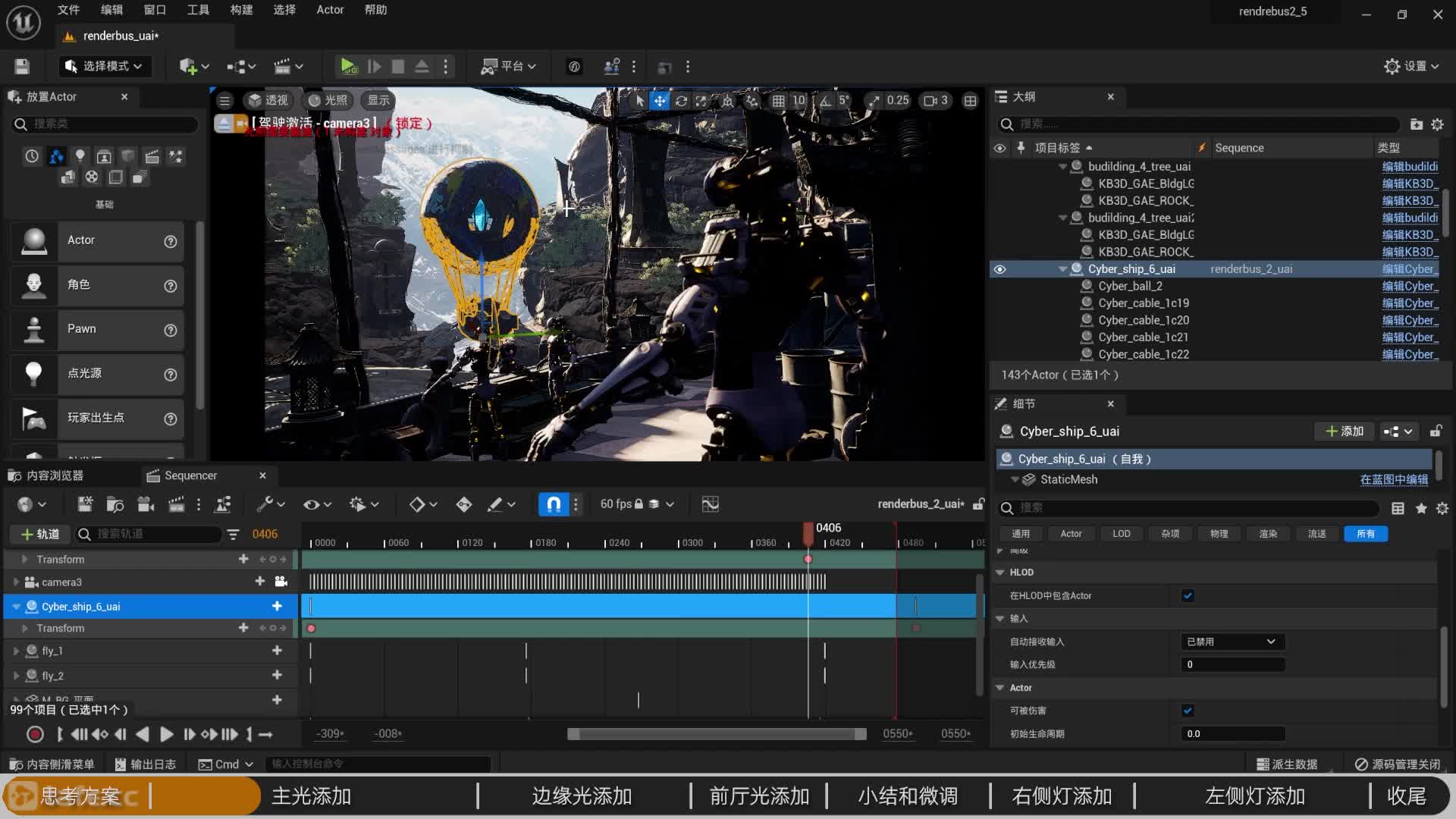The image size is (1456, 819).
Task: Click the Sequencer record button
Action: [x=35, y=735]
